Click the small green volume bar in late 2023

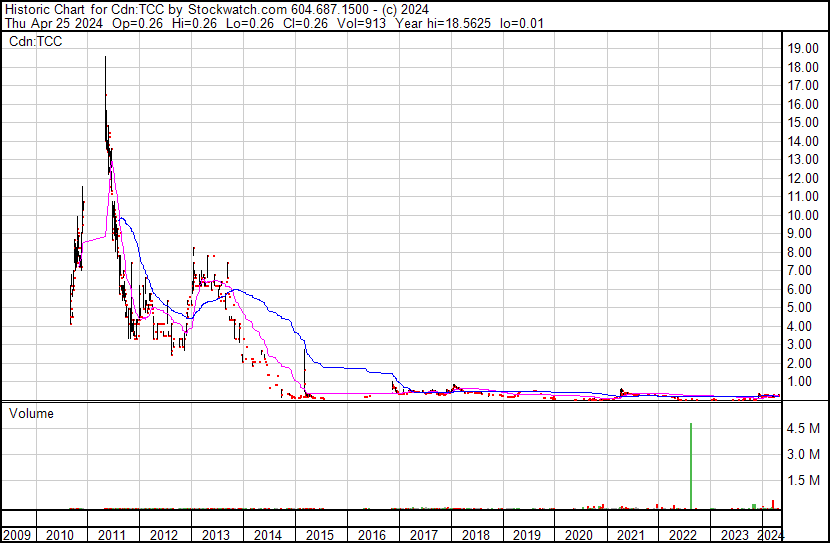754,506
